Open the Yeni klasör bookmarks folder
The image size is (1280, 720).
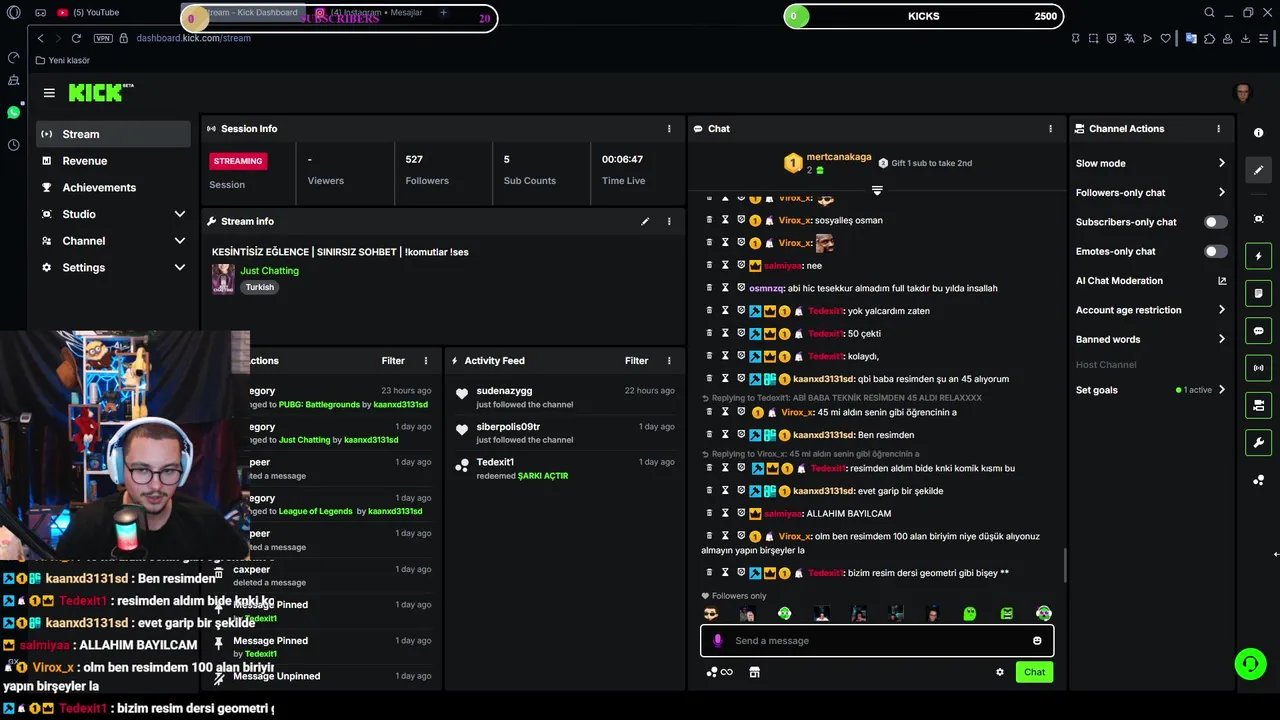pos(63,60)
